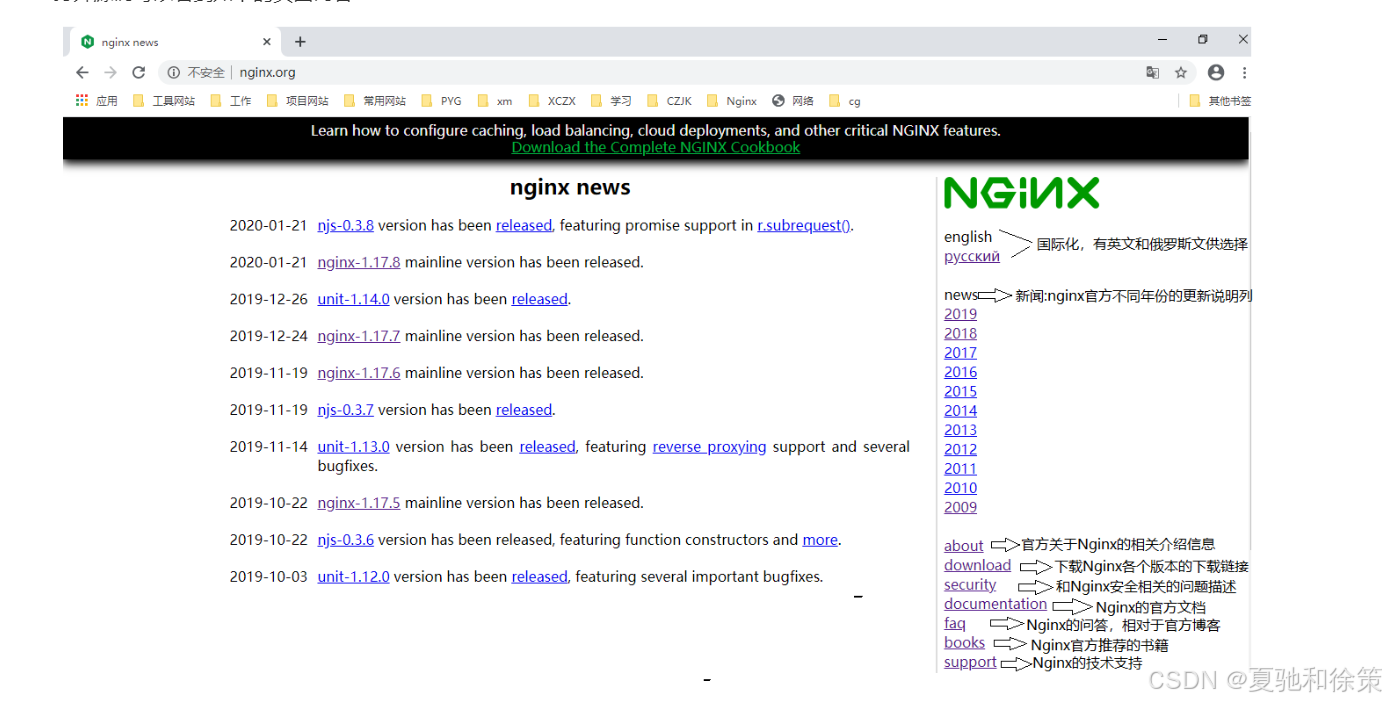The width and height of the screenshot is (1386, 703).
Task: Open the unit-1.13.0 link
Action: 353,448
